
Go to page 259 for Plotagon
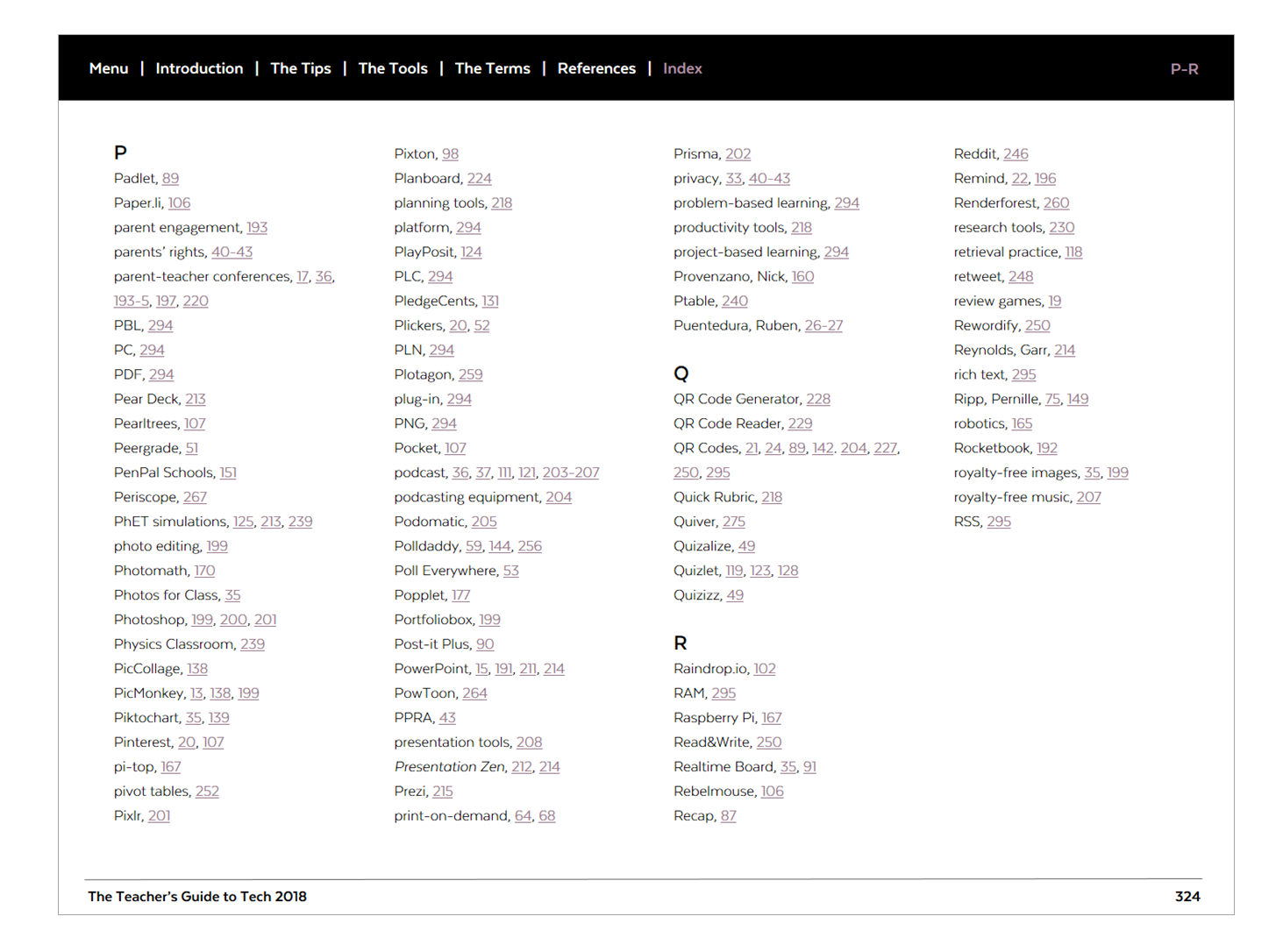470,374
